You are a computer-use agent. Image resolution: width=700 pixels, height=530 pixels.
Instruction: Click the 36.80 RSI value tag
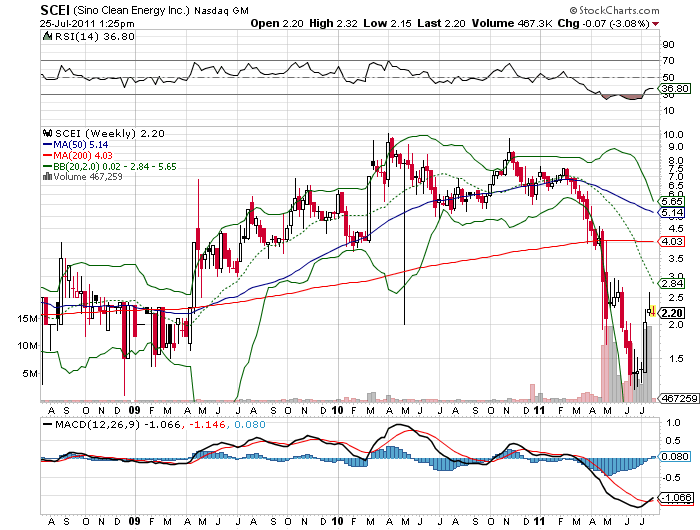(x=674, y=88)
